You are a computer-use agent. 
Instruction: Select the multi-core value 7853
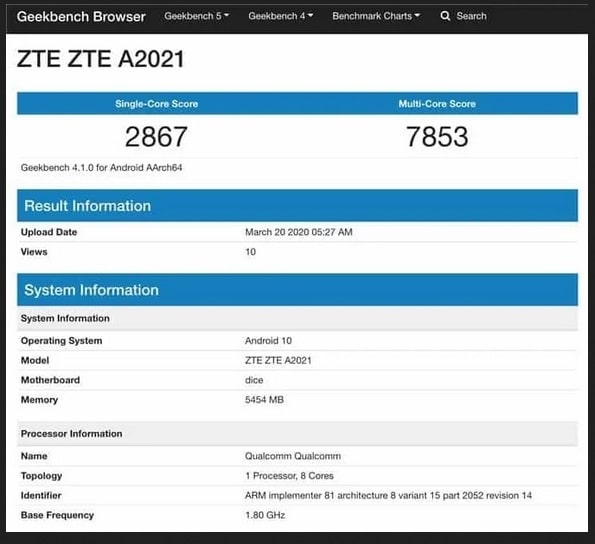[437, 137]
